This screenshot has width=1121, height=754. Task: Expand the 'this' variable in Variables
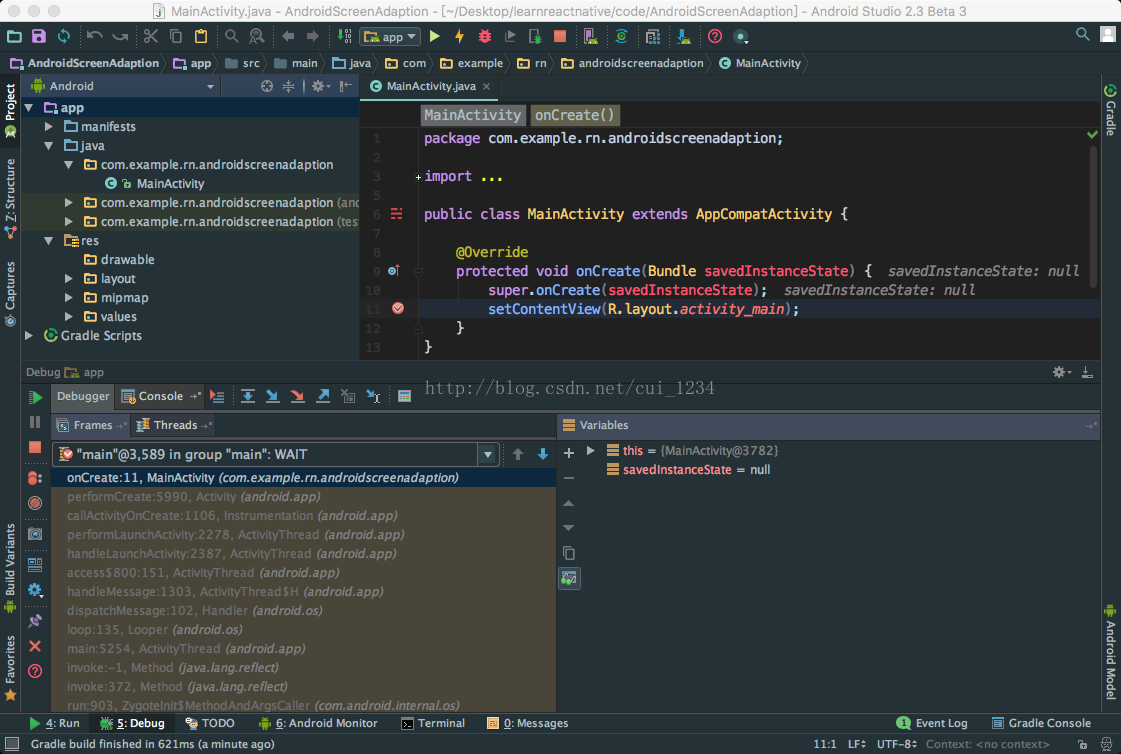tap(591, 450)
